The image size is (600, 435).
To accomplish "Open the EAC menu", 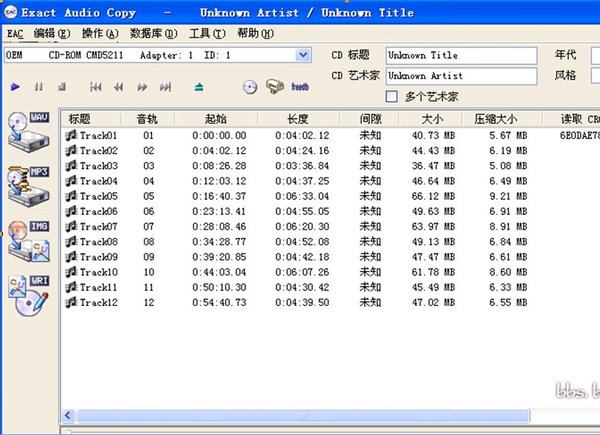I will (15, 34).
